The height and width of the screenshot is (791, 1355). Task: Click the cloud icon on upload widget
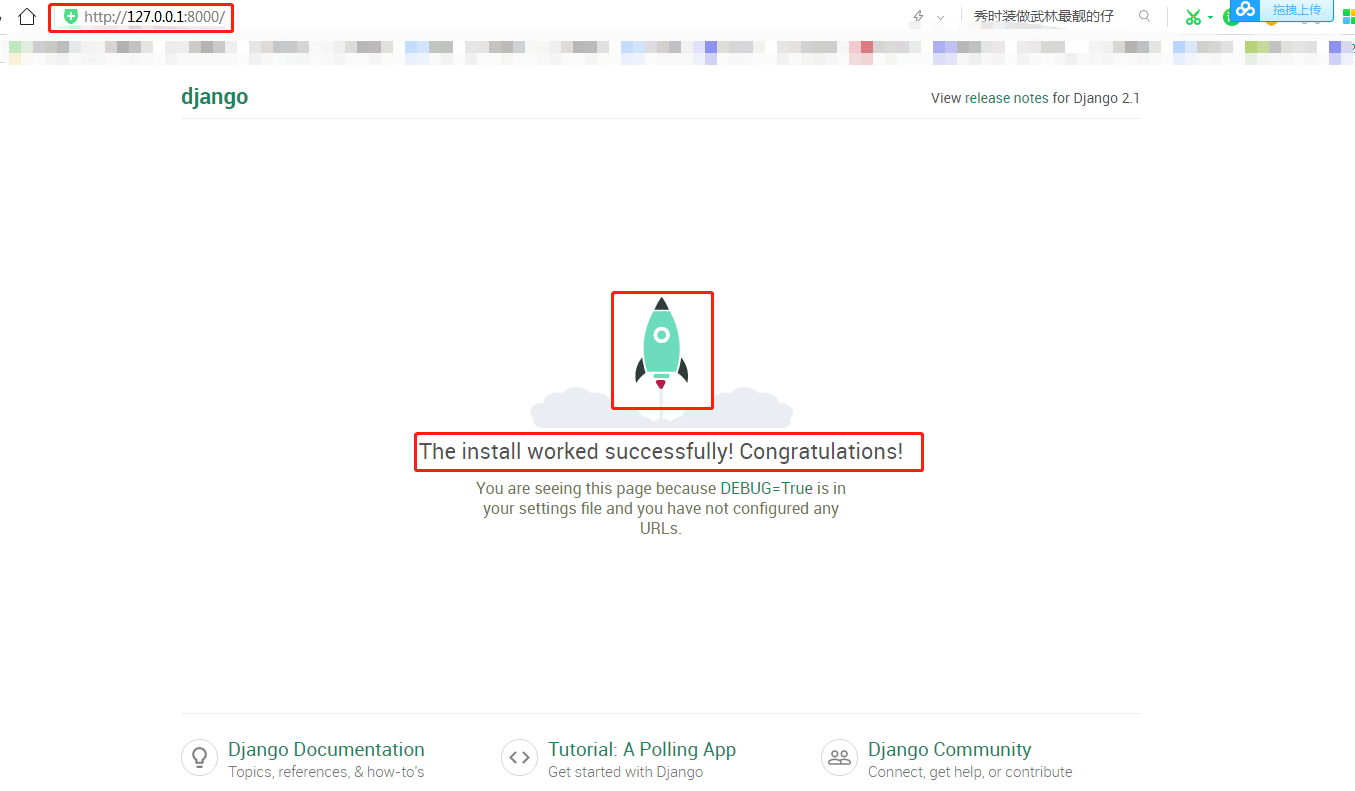(1245, 9)
